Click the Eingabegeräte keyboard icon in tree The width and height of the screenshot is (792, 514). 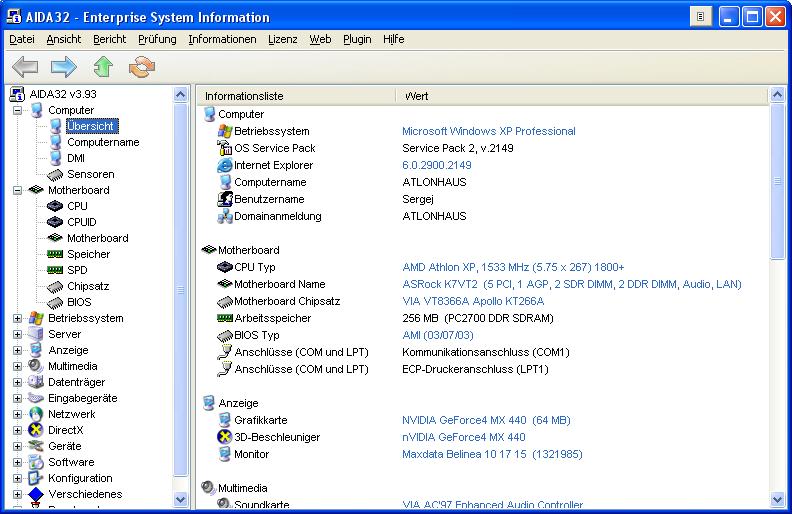pos(36,398)
